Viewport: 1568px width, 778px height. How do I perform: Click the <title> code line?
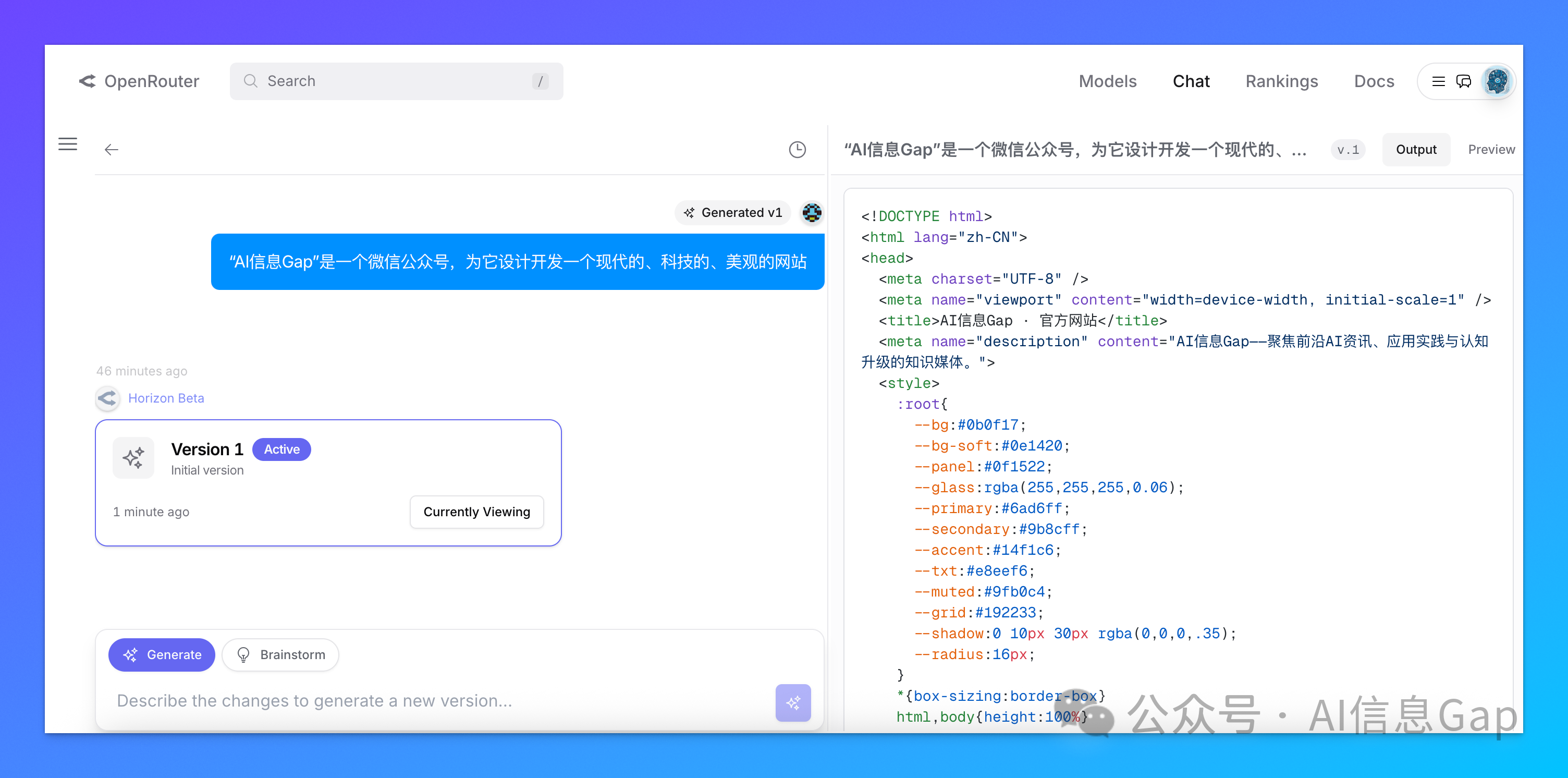(x=1023, y=321)
